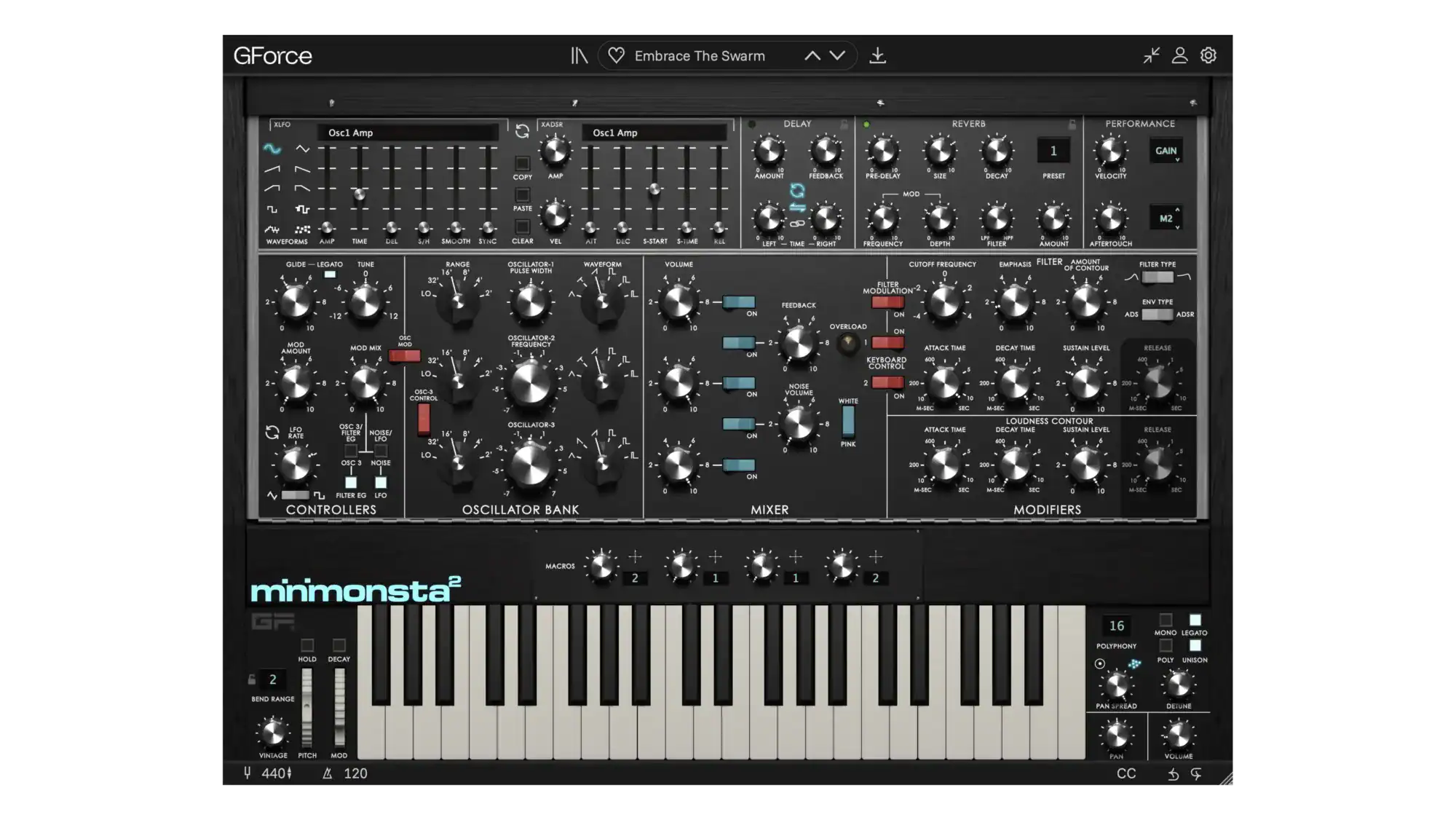This screenshot has height=820, width=1456.
Task: Click the delay ping-pong swap arrows icon
Action: pos(797,208)
